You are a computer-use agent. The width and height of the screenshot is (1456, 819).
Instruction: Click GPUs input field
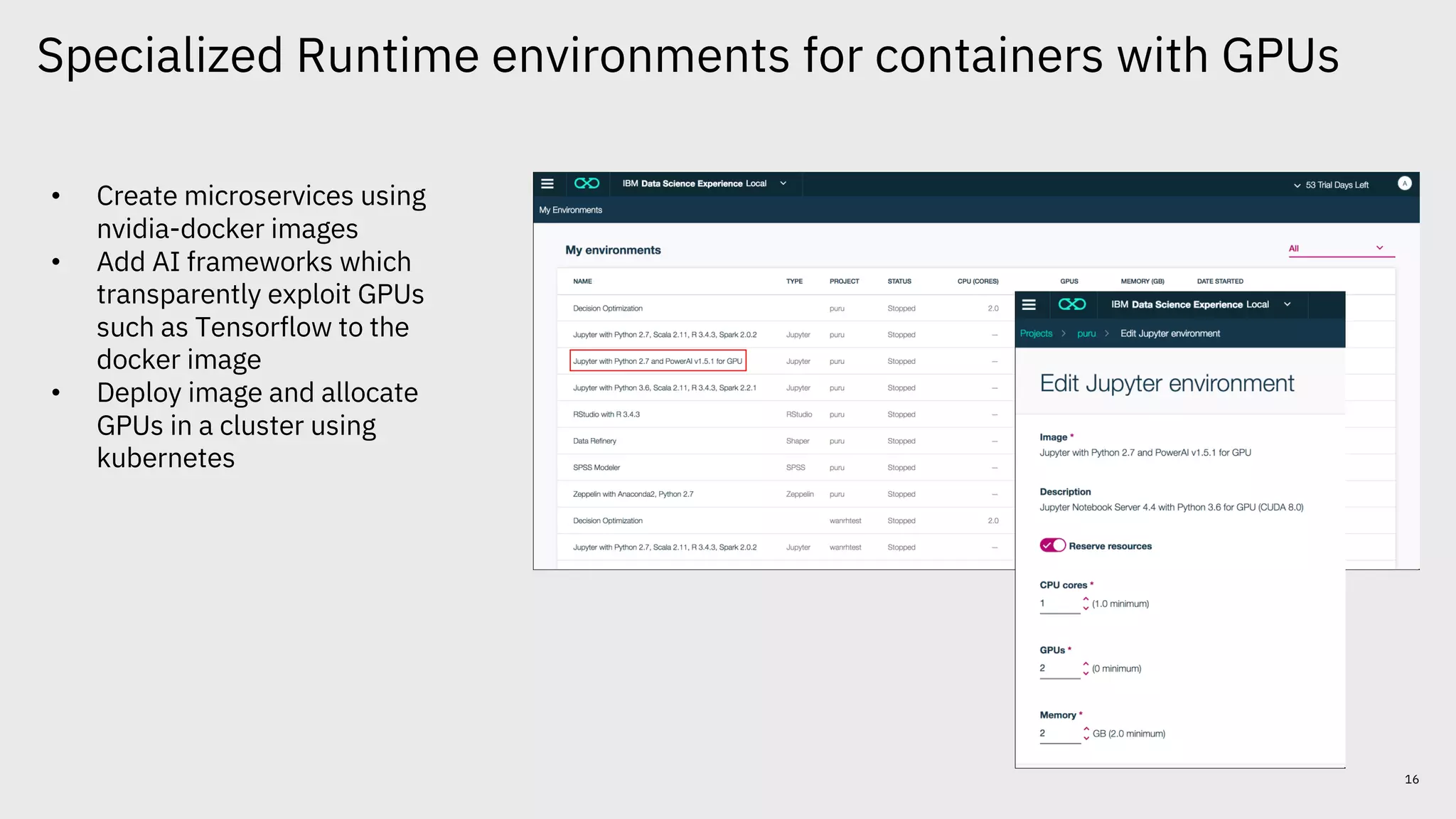pos(1059,668)
